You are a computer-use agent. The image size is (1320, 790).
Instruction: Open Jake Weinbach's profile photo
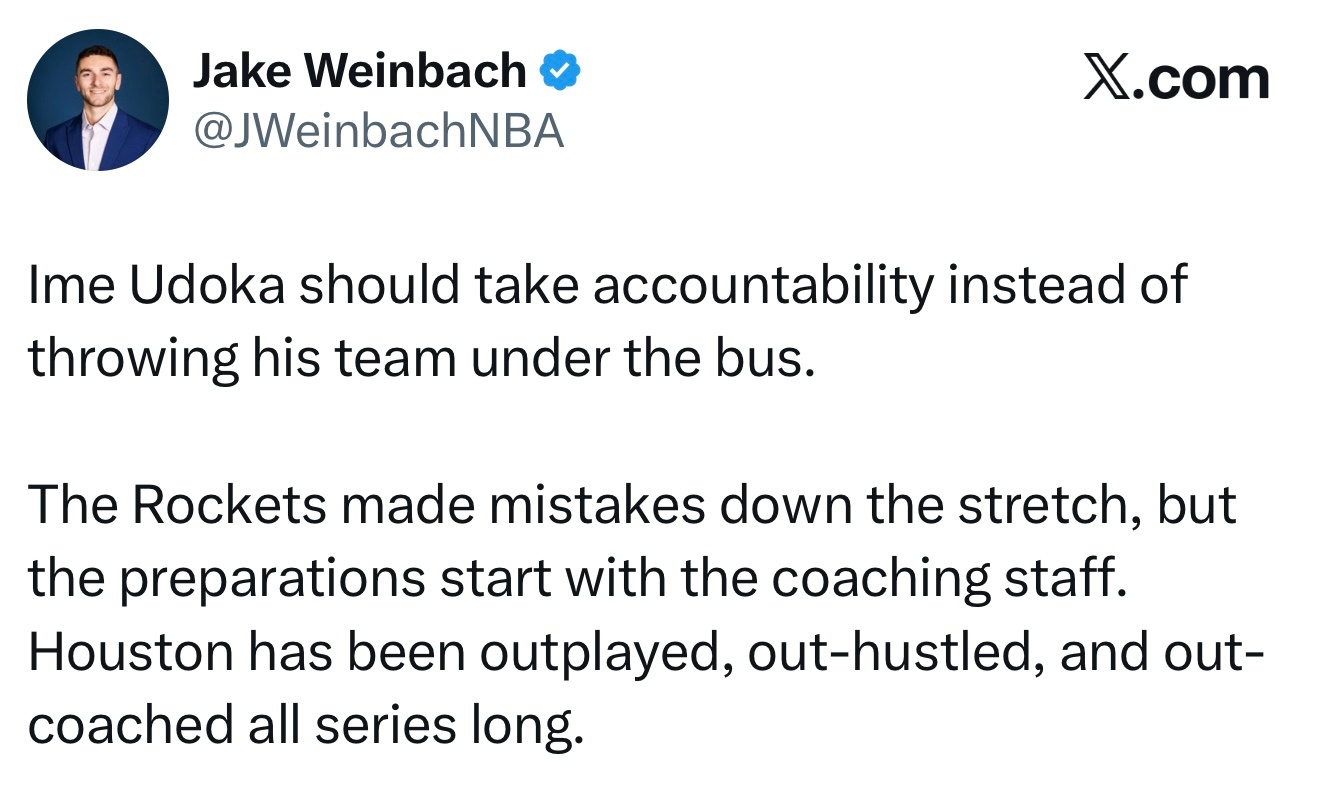tap(97, 100)
